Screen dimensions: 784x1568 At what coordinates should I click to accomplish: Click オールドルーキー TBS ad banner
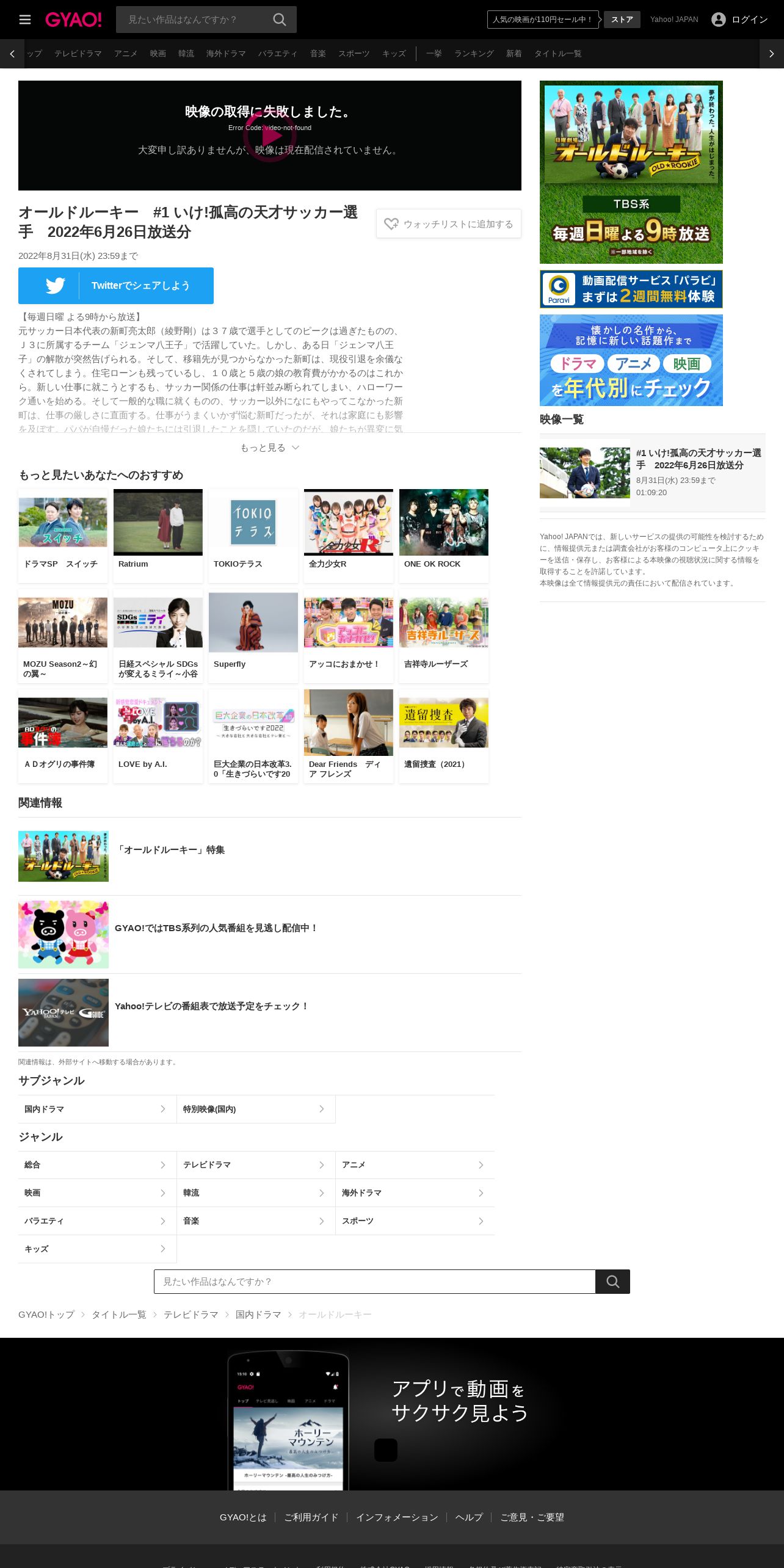[631, 172]
